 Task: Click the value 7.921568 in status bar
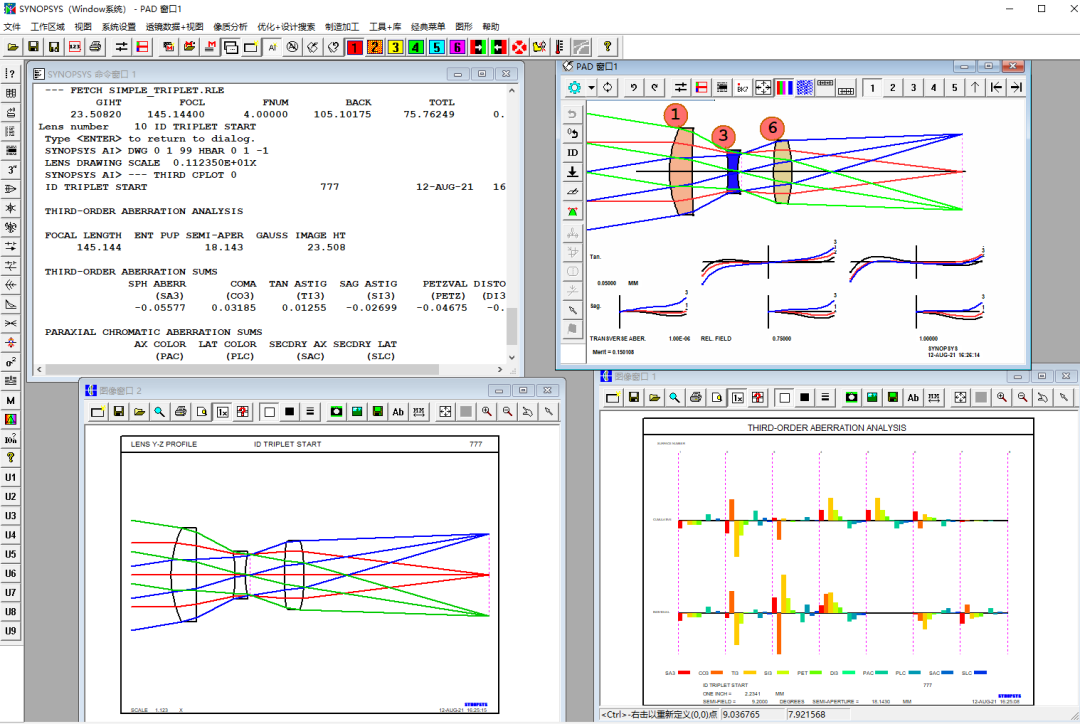click(x=807, y=714)
